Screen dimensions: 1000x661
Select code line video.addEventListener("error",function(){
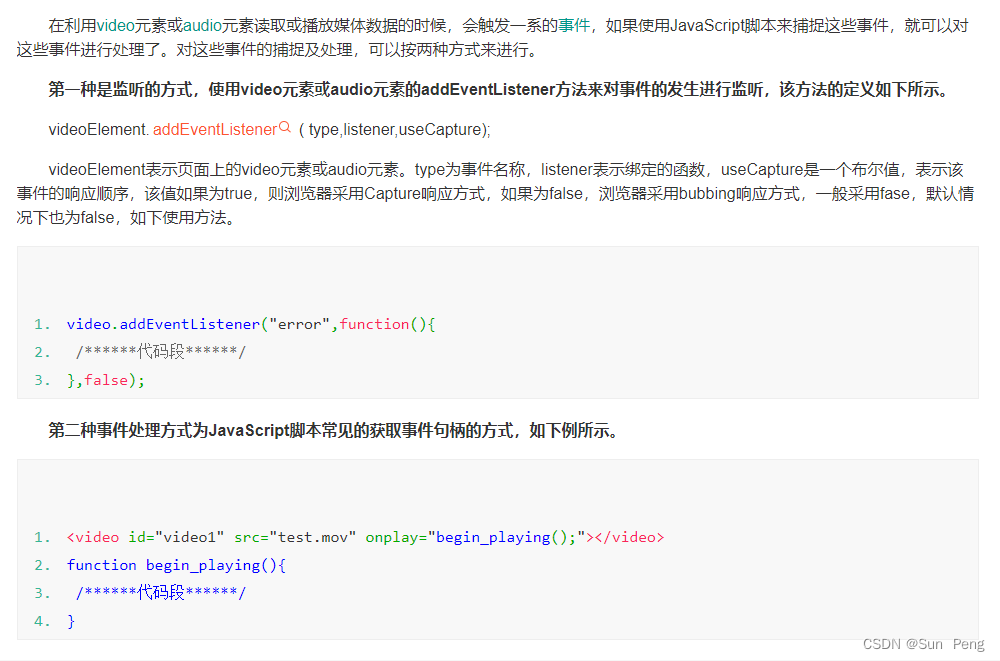point(251,324)
